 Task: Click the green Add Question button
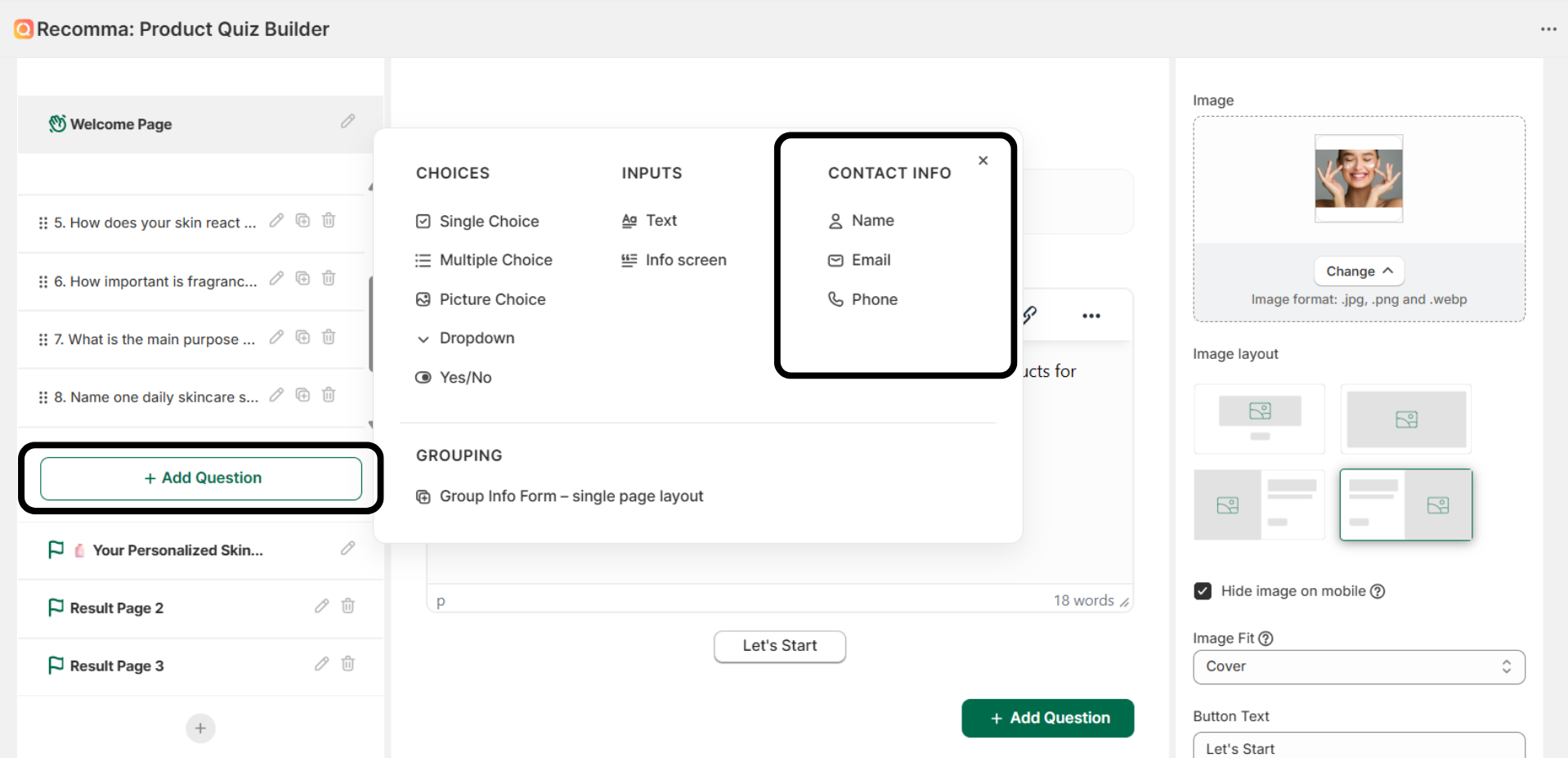(x=1046, y=718)
